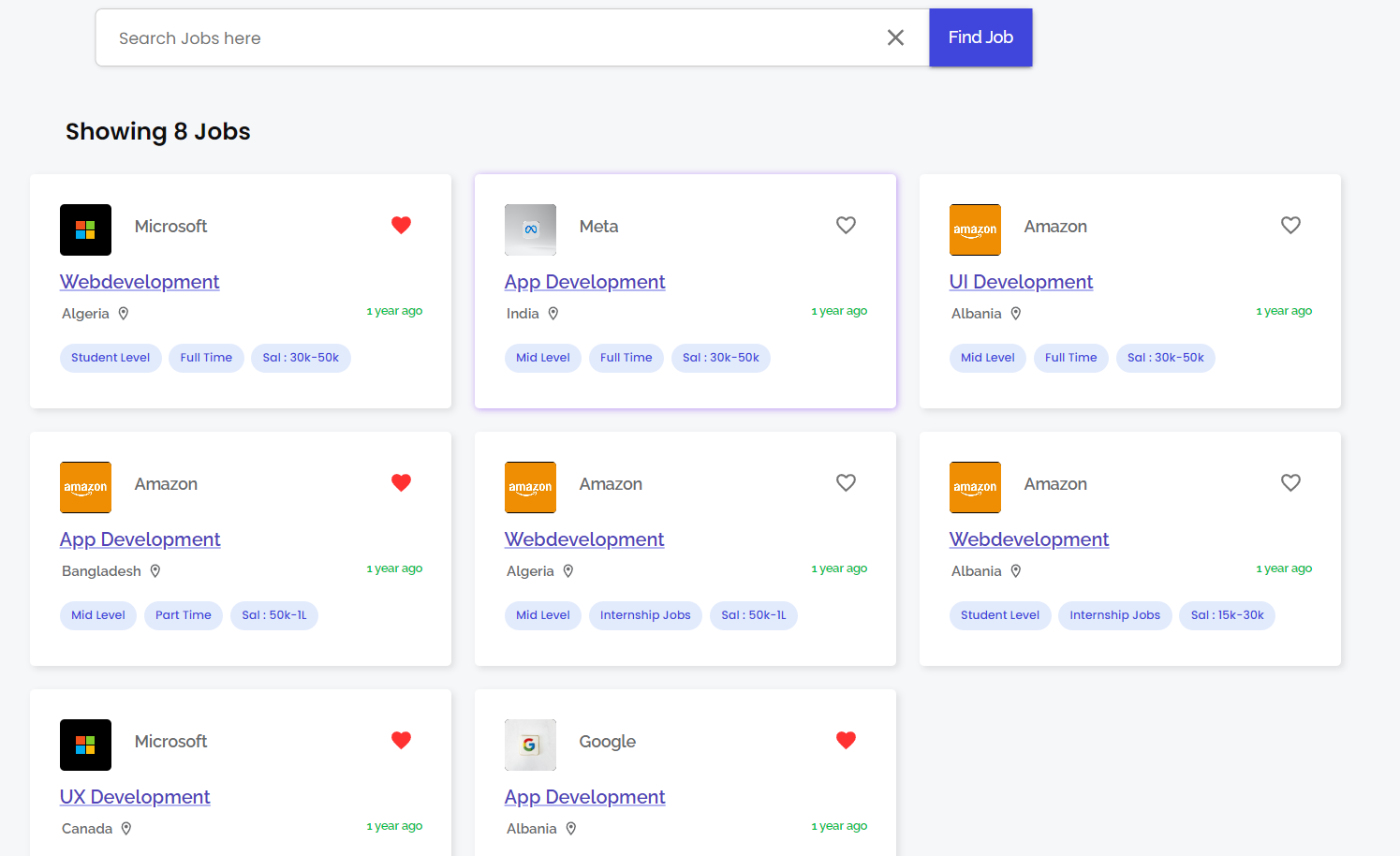The height and width of the screenshot is (856, 1400).
Task: Click location pin on Amazon UI Development card
Action: click(1015, 314)
